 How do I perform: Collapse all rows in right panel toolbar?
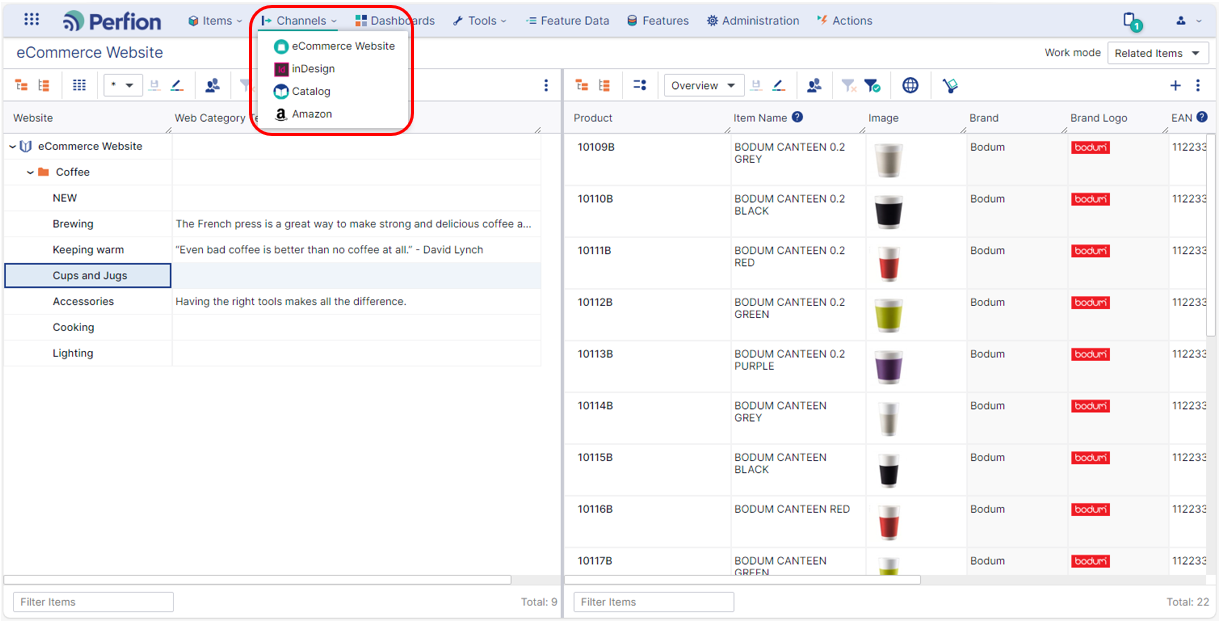[604, 85]
